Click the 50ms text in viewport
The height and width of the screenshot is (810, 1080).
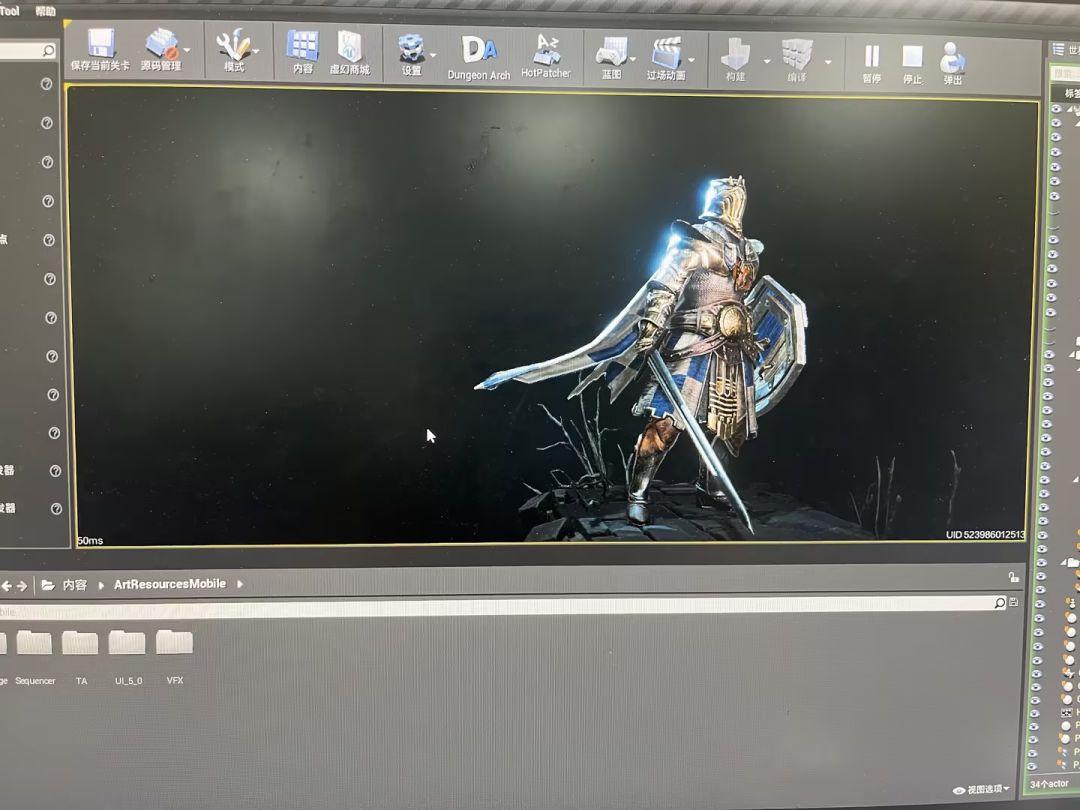click(x=90, y=541)
